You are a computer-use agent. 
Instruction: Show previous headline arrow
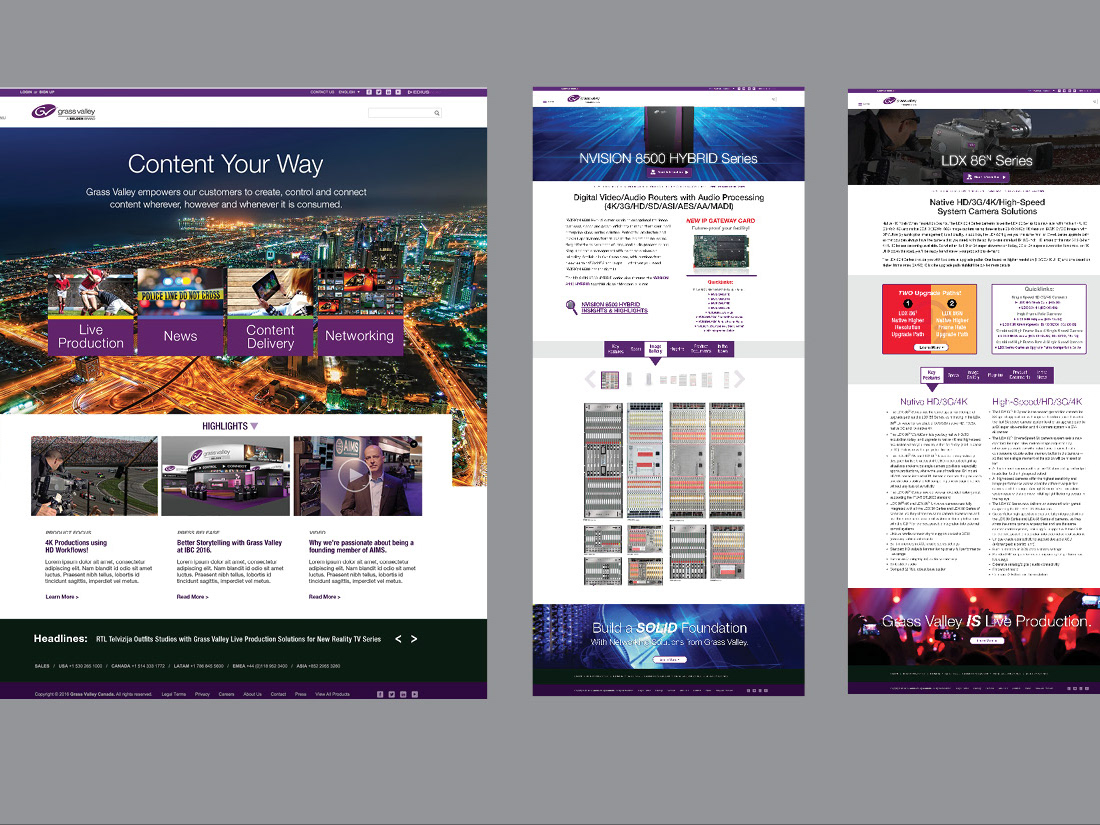click(398, 639)
